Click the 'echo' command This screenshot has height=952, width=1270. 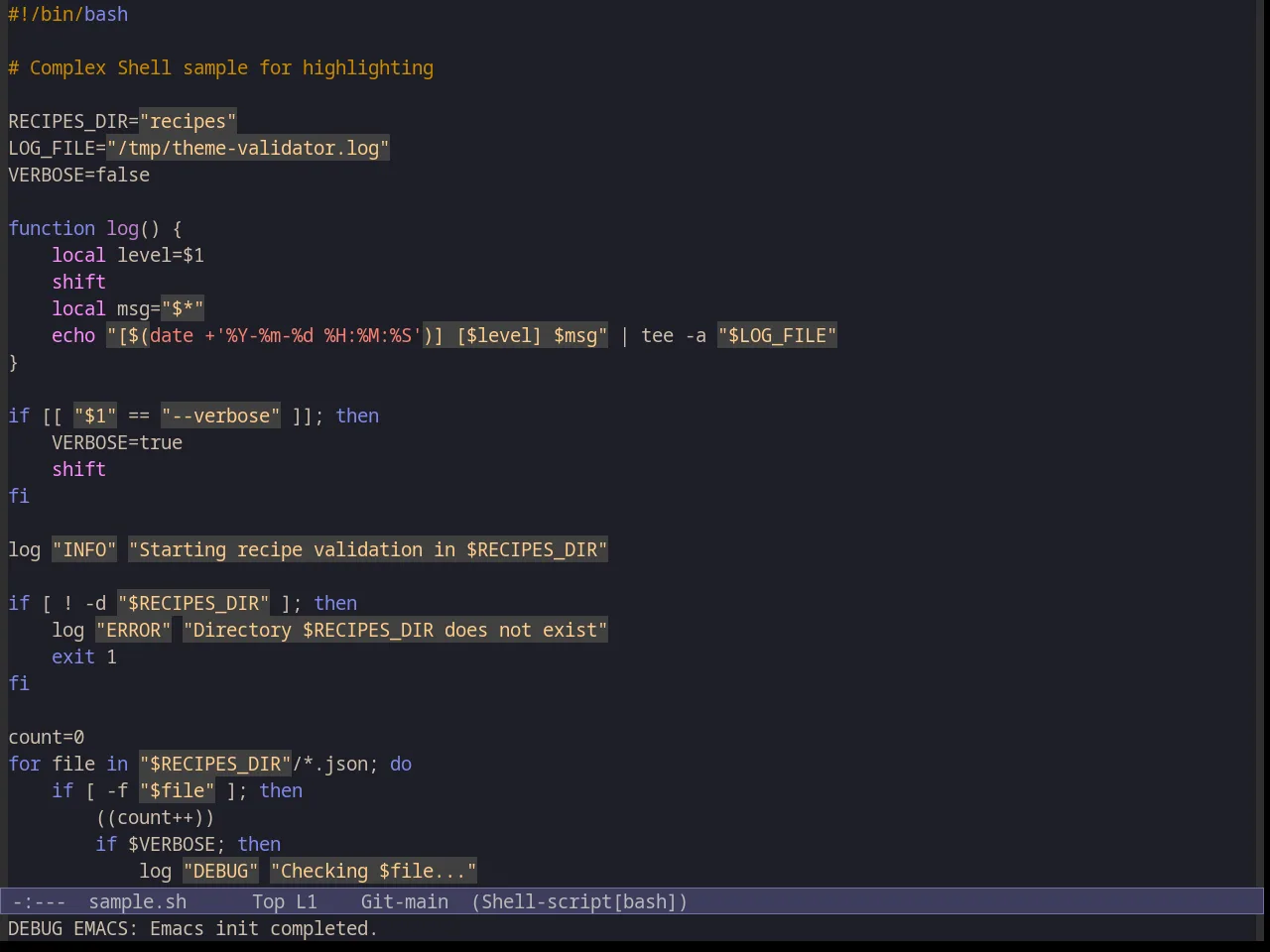pos(73,335)
